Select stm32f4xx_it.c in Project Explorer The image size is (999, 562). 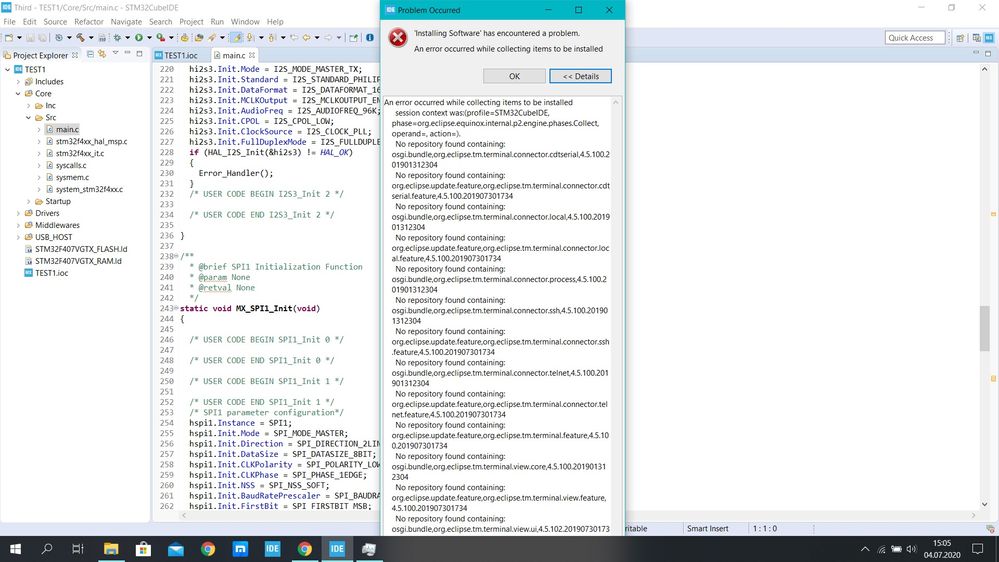pos(80,154)
